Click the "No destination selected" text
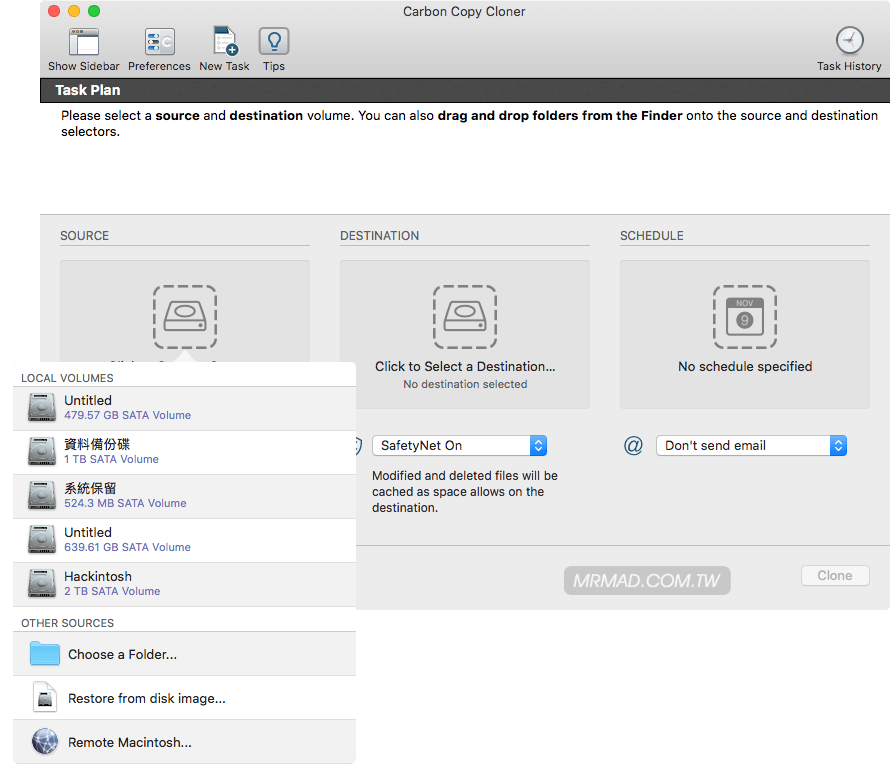This screenshot has width=890, height=777. pyautogui.click(x=465, y=384)
